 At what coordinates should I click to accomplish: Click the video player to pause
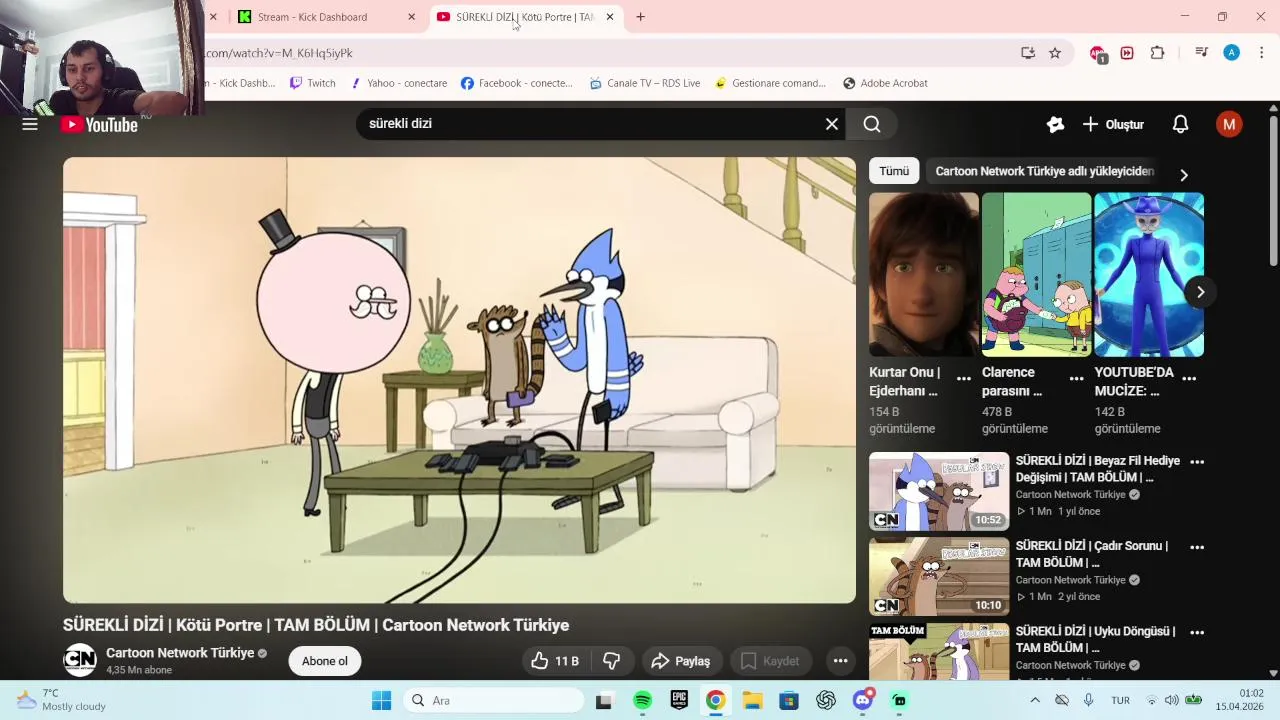[459, 380]
